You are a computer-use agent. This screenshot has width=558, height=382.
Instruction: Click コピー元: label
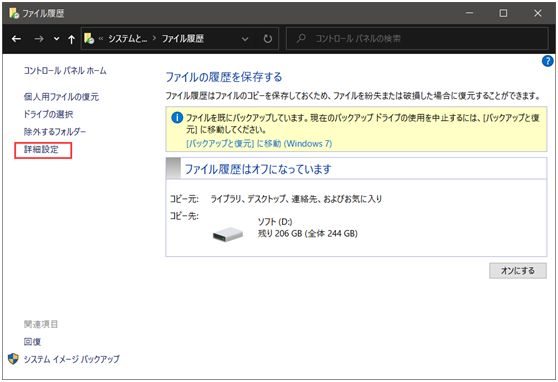[184, 199]
